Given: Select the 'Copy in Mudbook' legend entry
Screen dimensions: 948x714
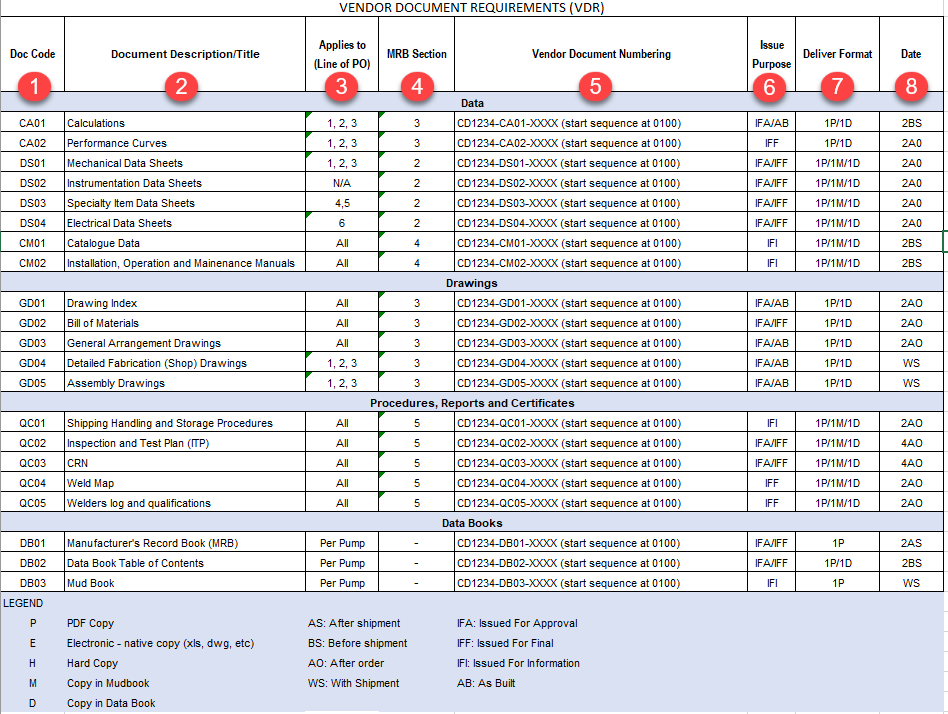Looking at the screenshot, I should (108, 683).
